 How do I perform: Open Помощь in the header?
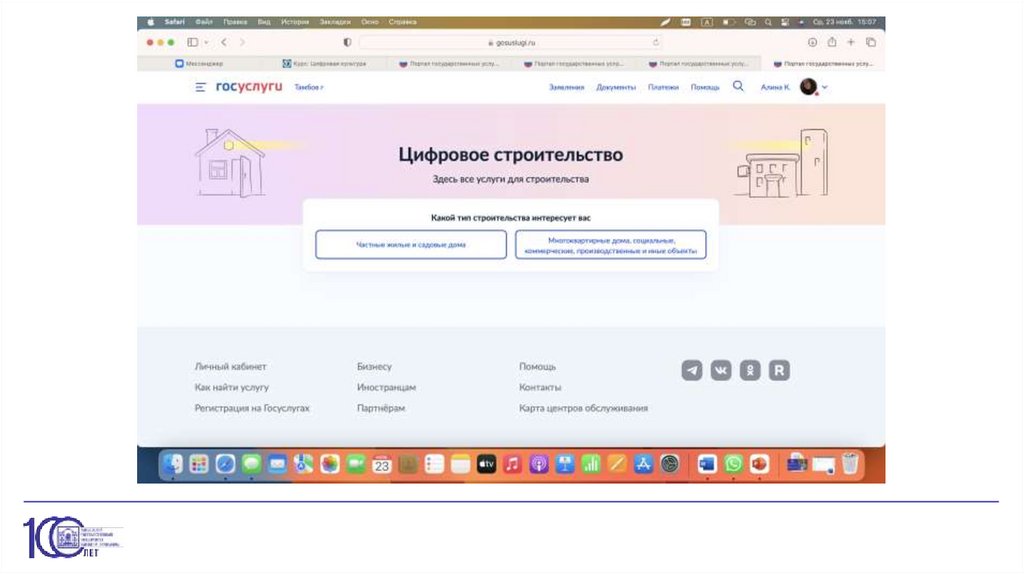[705, 87]
